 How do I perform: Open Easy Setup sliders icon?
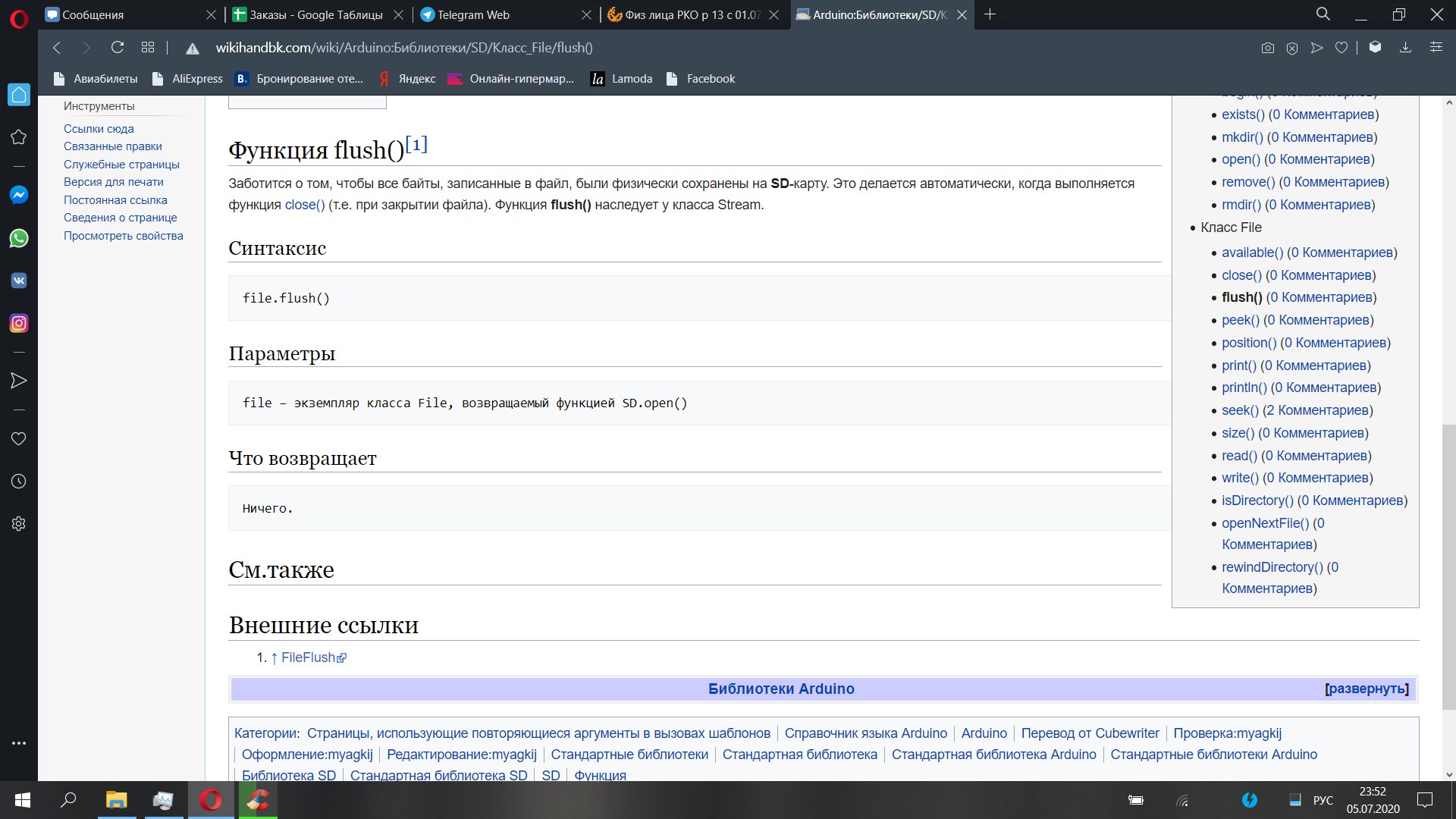[1436, 48]
